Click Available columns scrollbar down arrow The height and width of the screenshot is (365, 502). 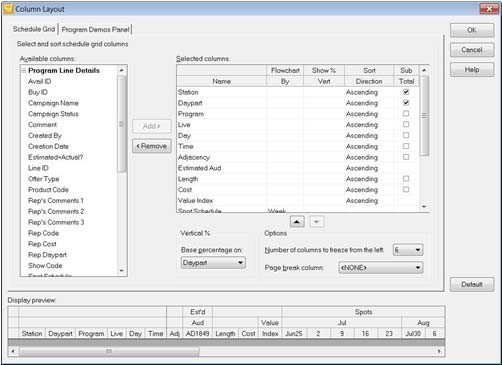tap(121, 271)
